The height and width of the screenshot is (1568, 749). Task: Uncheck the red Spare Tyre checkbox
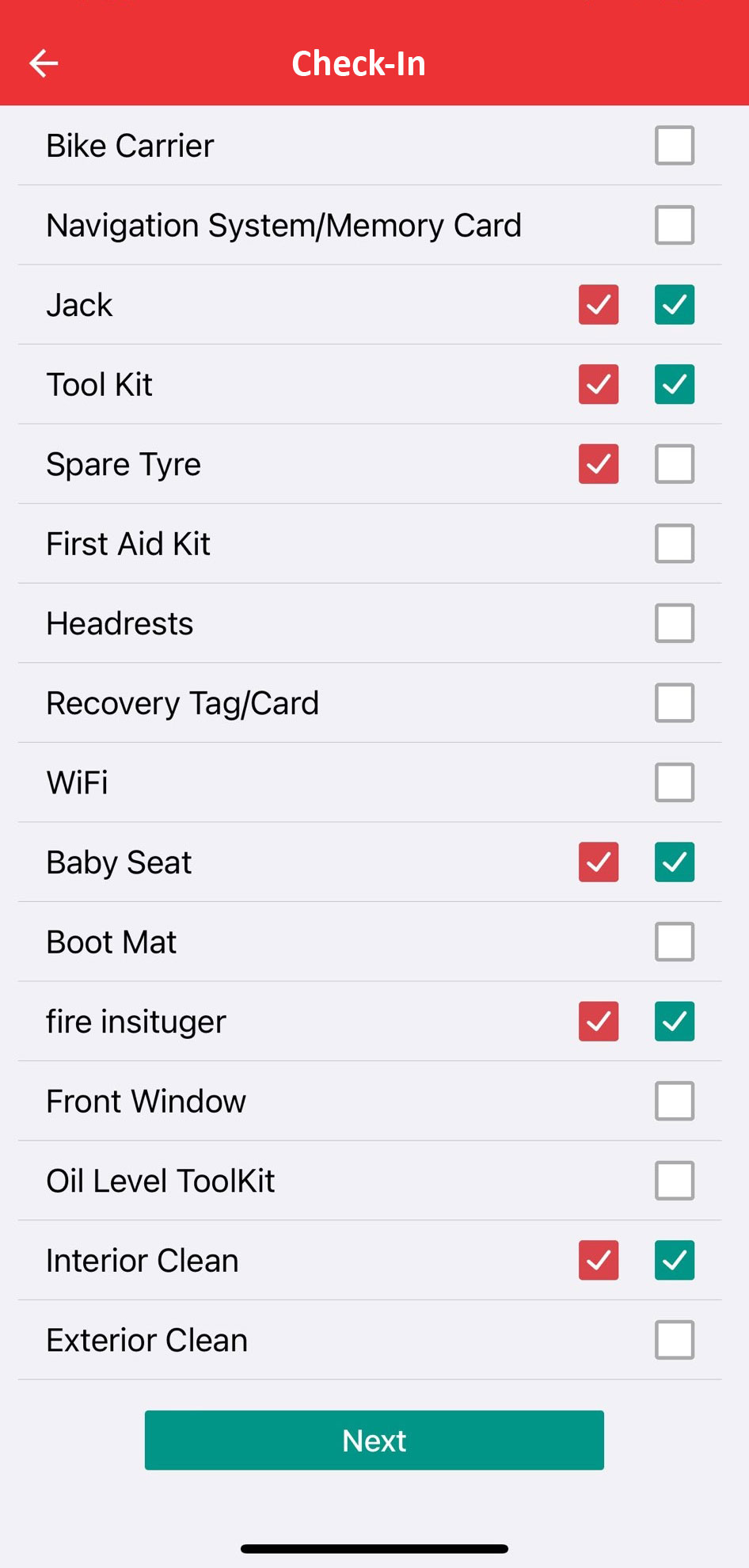(598, 464)
